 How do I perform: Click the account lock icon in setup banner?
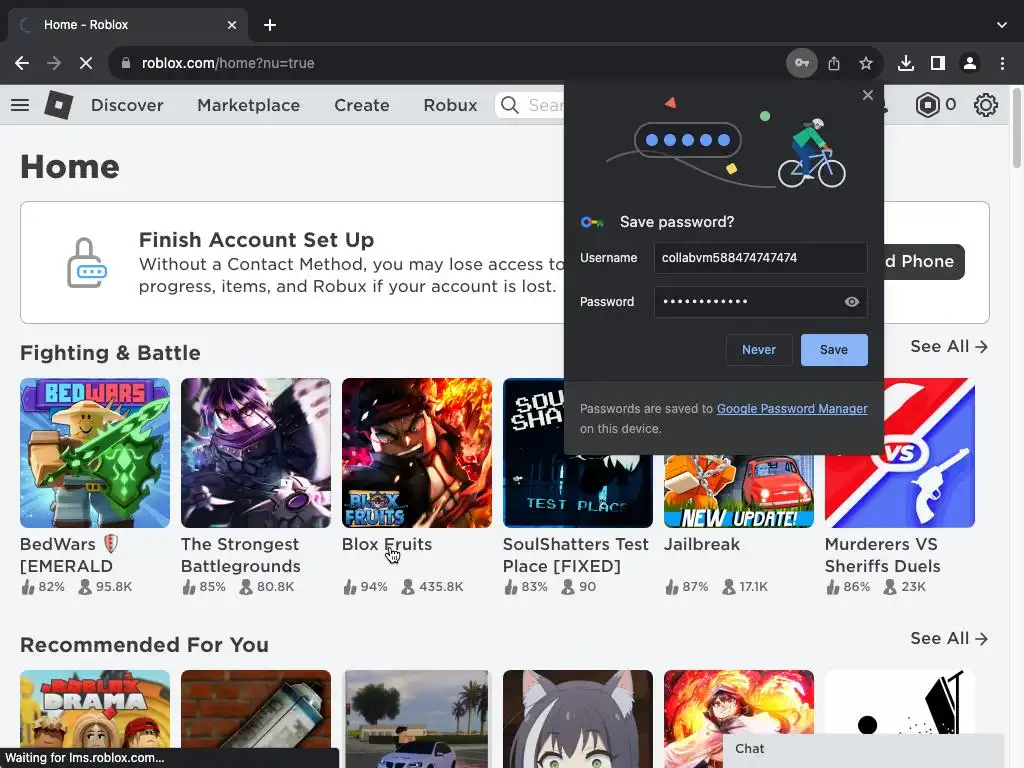point(87,263)
